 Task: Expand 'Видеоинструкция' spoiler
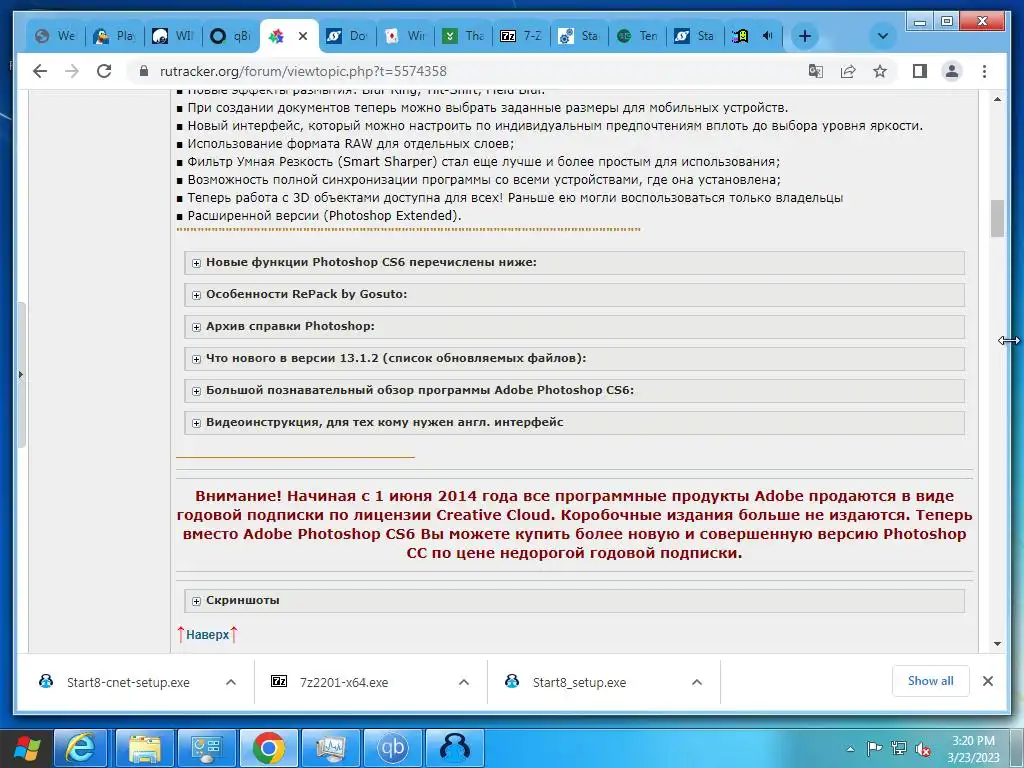coord(574,423)
